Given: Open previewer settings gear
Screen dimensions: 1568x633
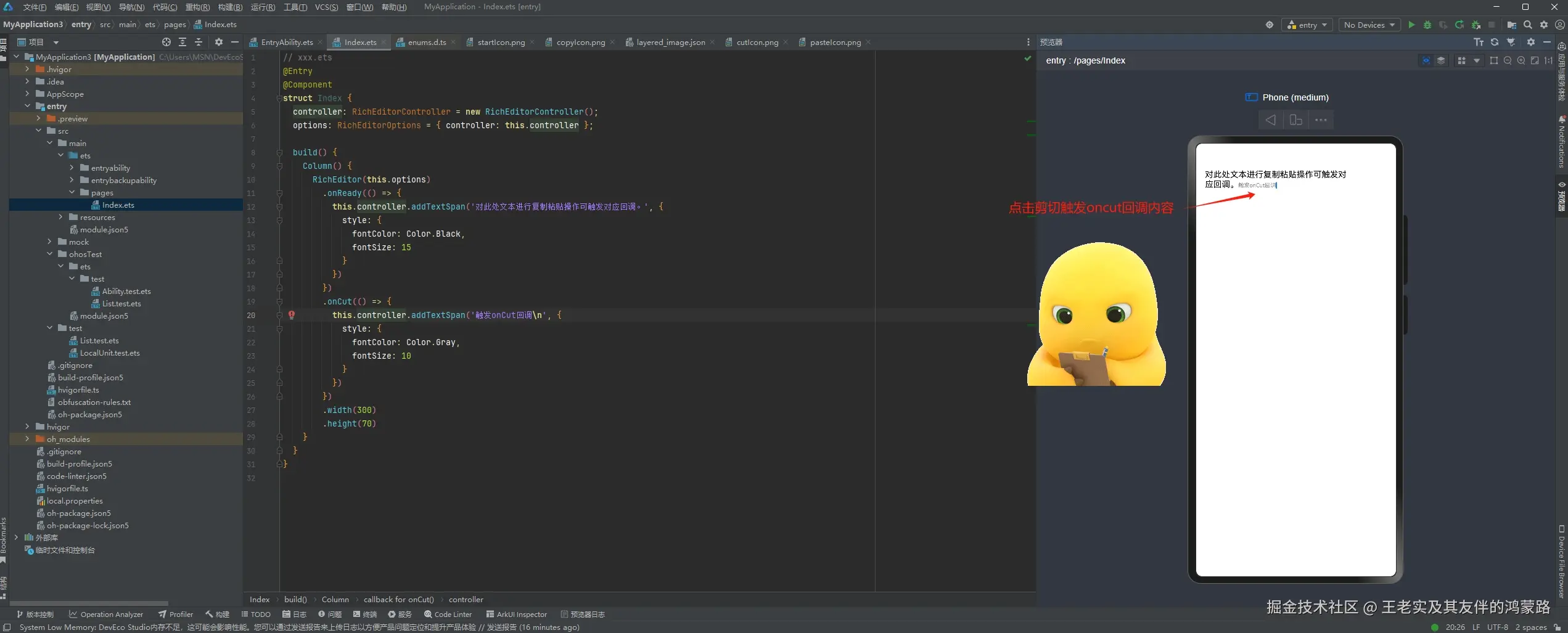Looking at the screenshot, I should 1530,42.
